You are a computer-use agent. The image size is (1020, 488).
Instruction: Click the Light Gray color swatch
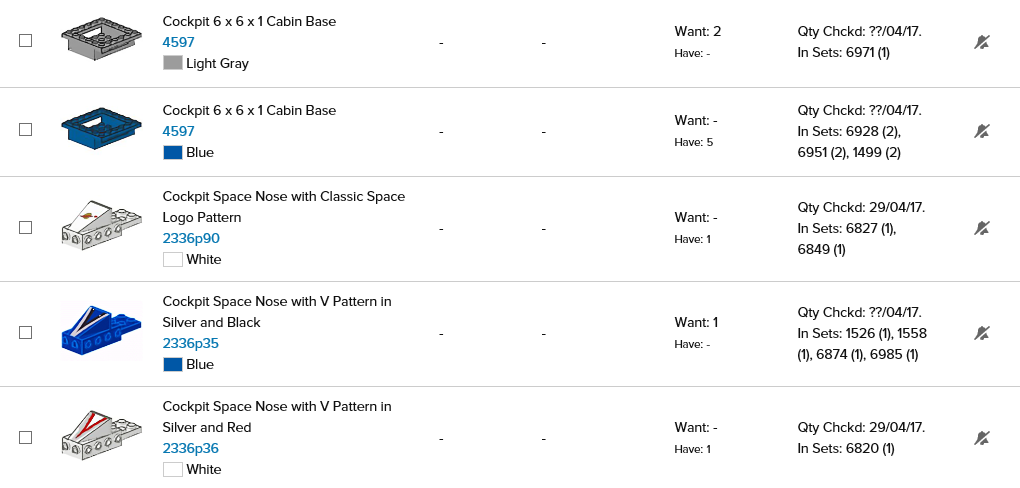coord(172,63)
